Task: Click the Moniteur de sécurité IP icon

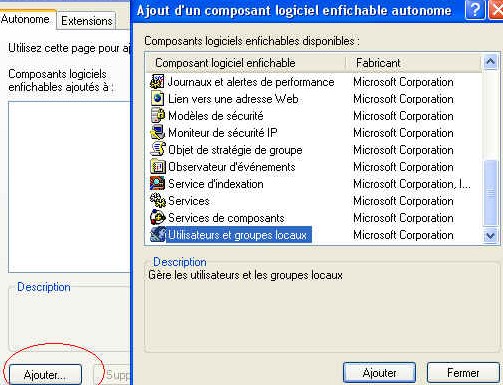Action: click(x=157, y=133)
